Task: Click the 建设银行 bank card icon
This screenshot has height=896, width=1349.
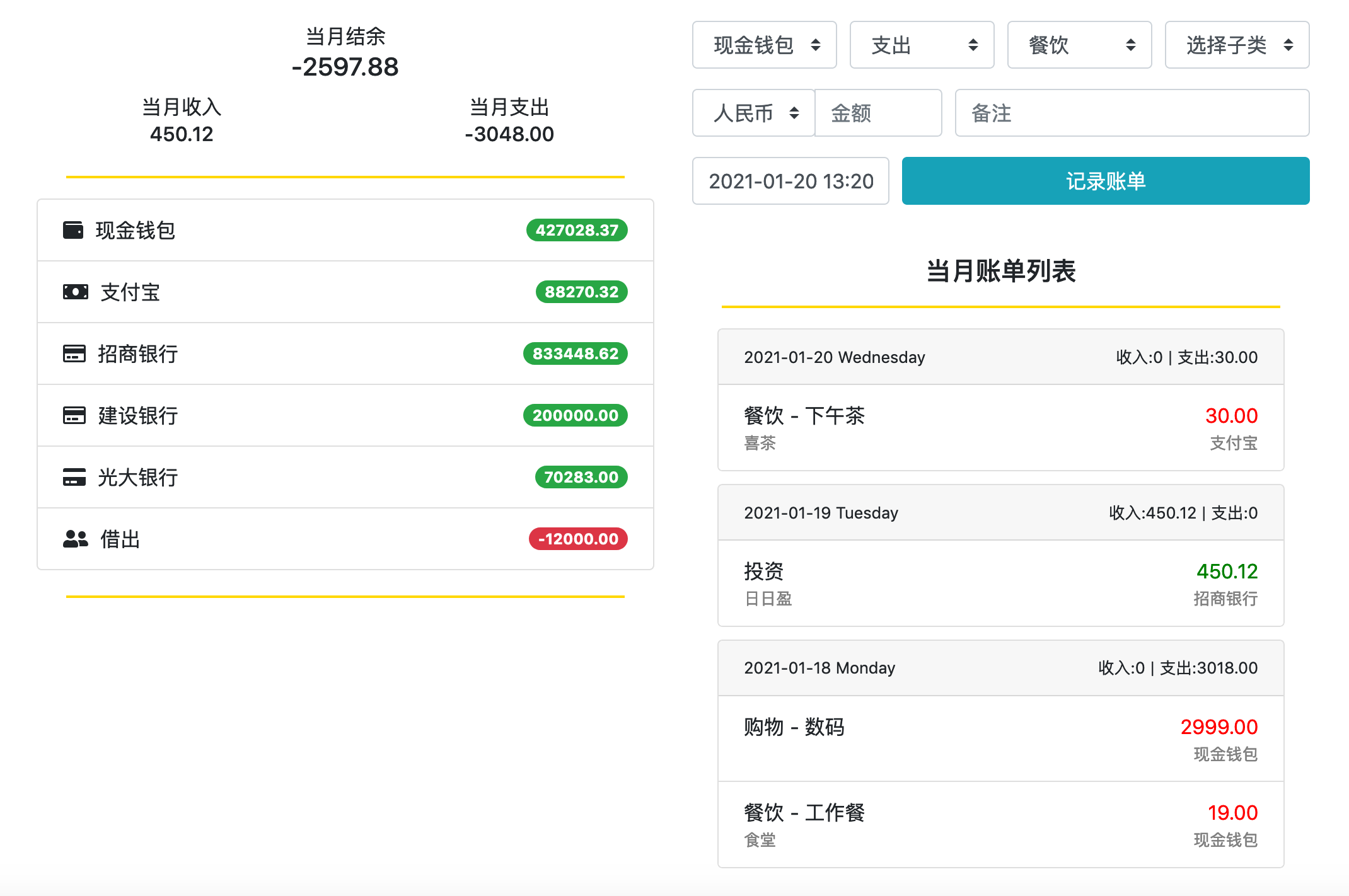Action: pos(74,415)
